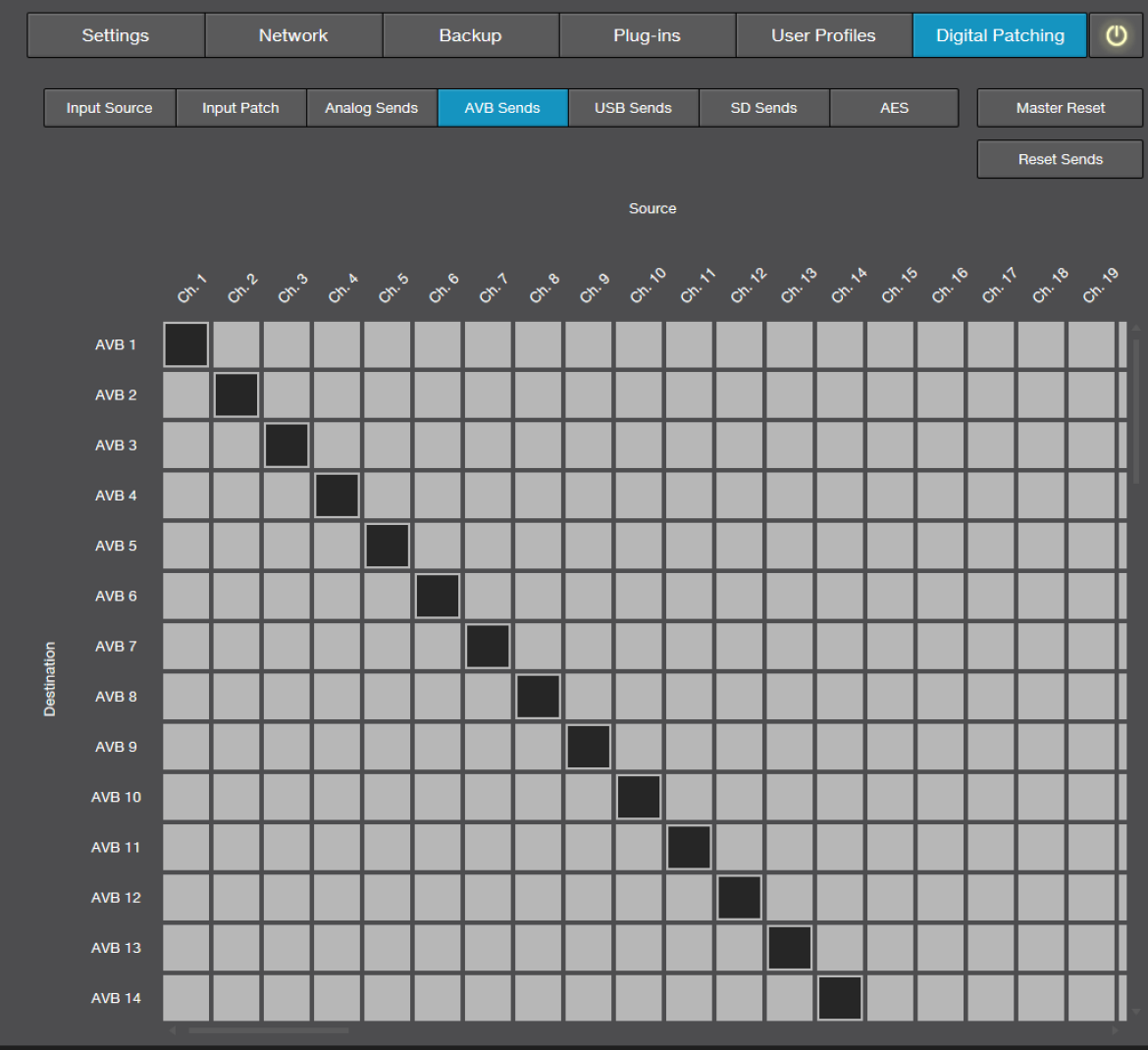The height and width of the screenshot is (1050, 1148).
Task: Unpatch Ch. 1 from AVB 1
Action: click(186, 344)
